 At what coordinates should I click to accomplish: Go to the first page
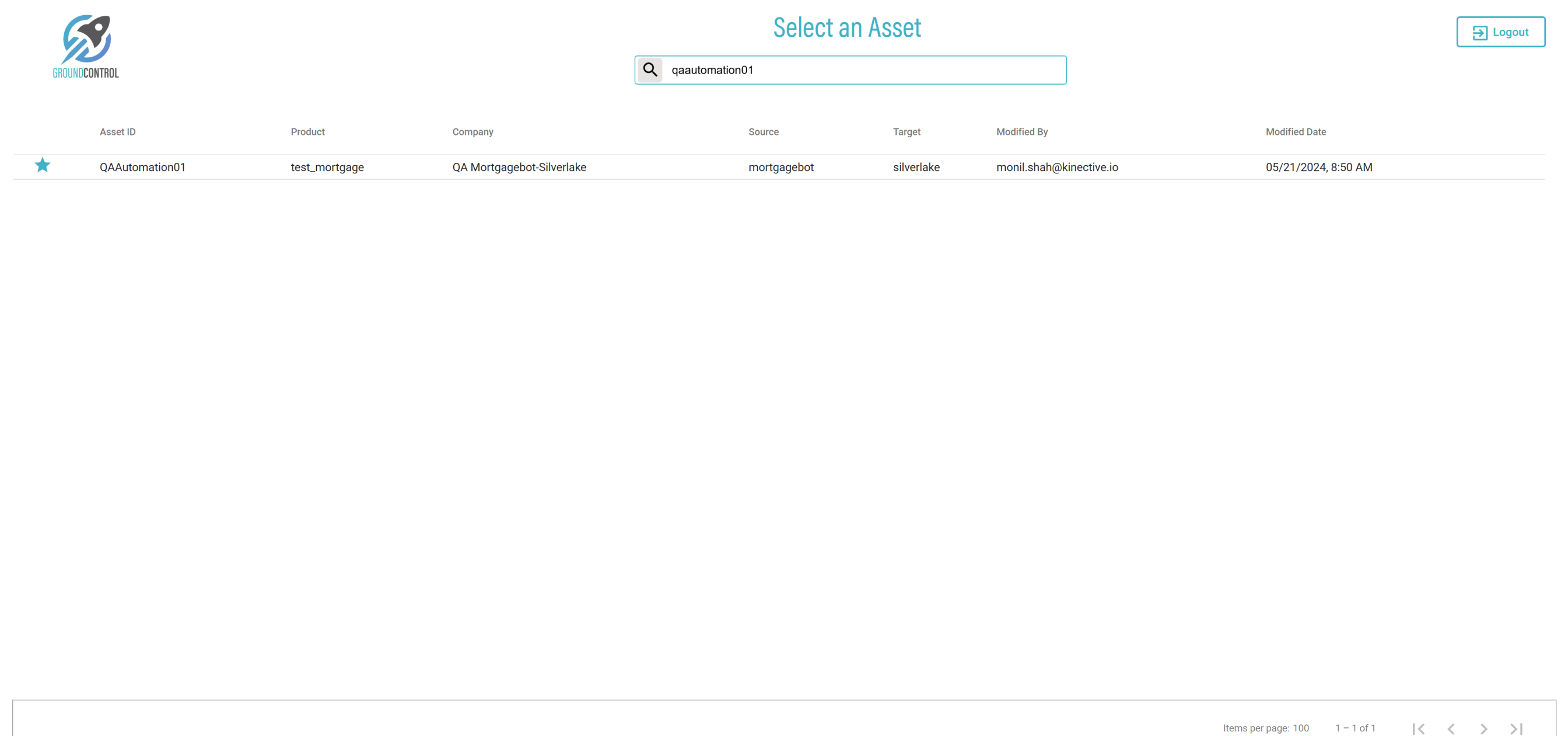[x=1418, y=728]
